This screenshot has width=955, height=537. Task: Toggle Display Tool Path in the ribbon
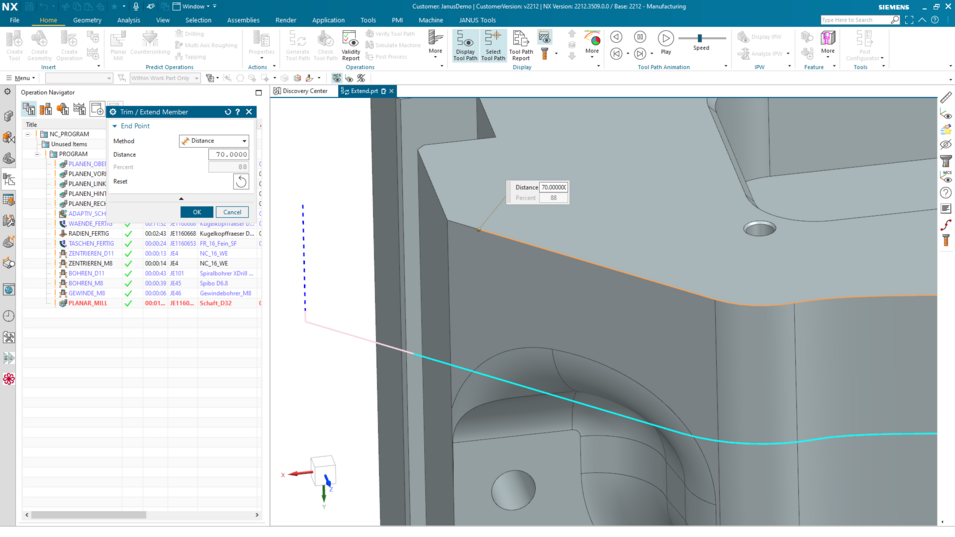point(465,46)
